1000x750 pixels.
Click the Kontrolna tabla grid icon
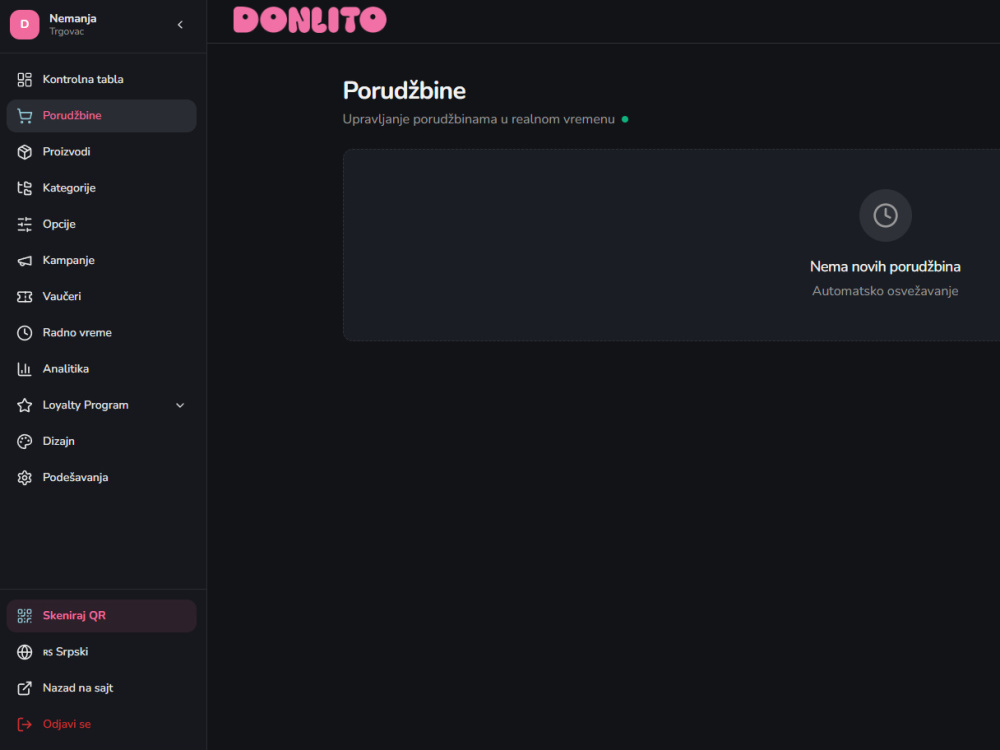pos(24,80)
